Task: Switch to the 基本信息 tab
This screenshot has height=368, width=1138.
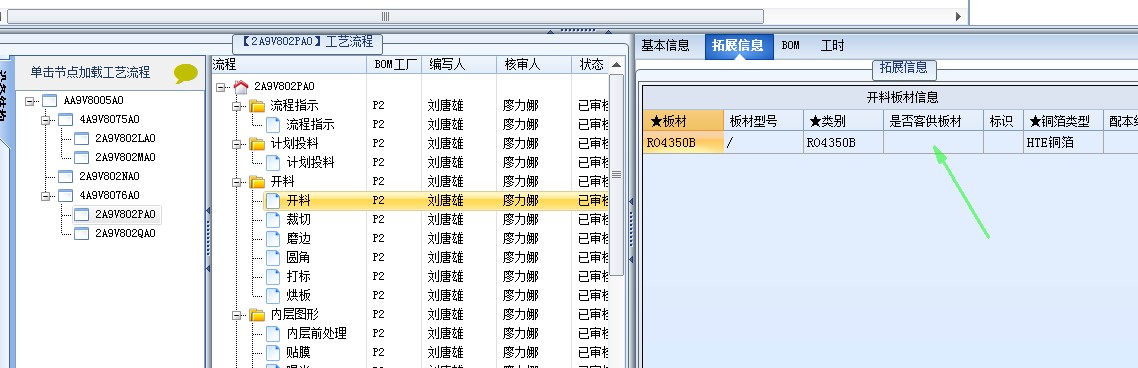Action: (665, 45)
